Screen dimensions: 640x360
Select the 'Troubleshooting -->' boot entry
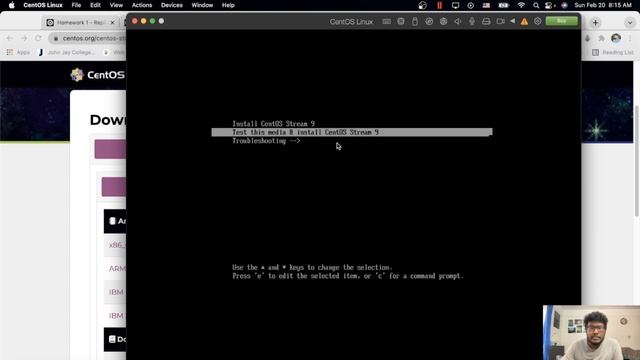[x=266, y=141]
